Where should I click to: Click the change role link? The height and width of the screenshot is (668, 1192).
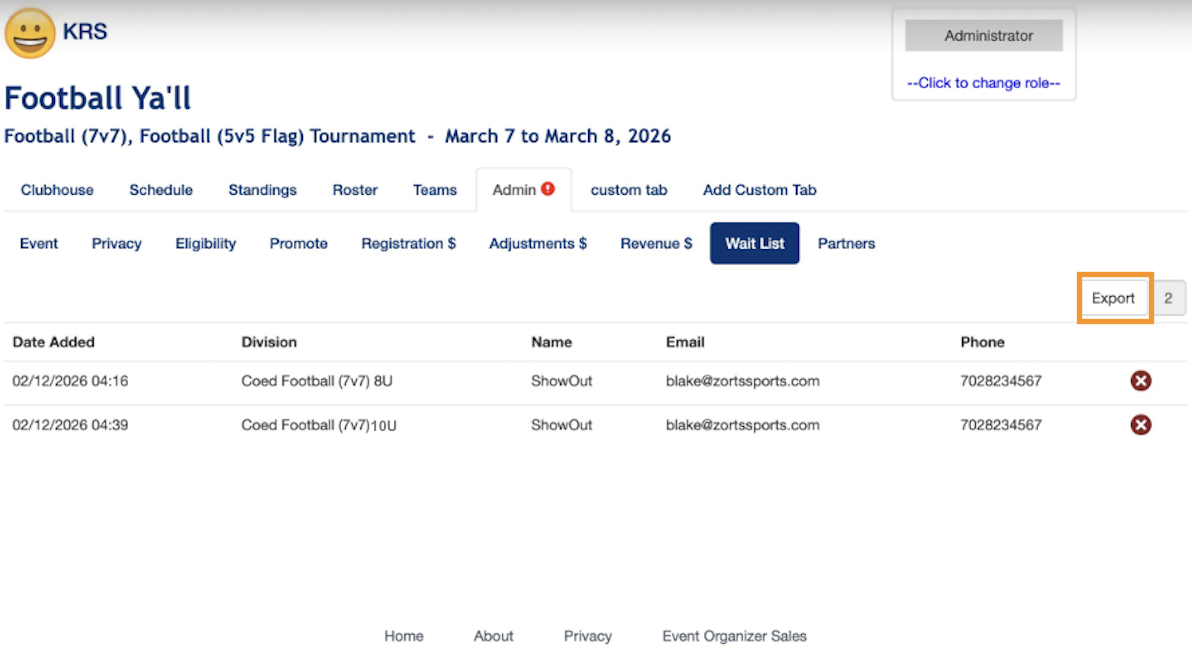pos(983,83)
